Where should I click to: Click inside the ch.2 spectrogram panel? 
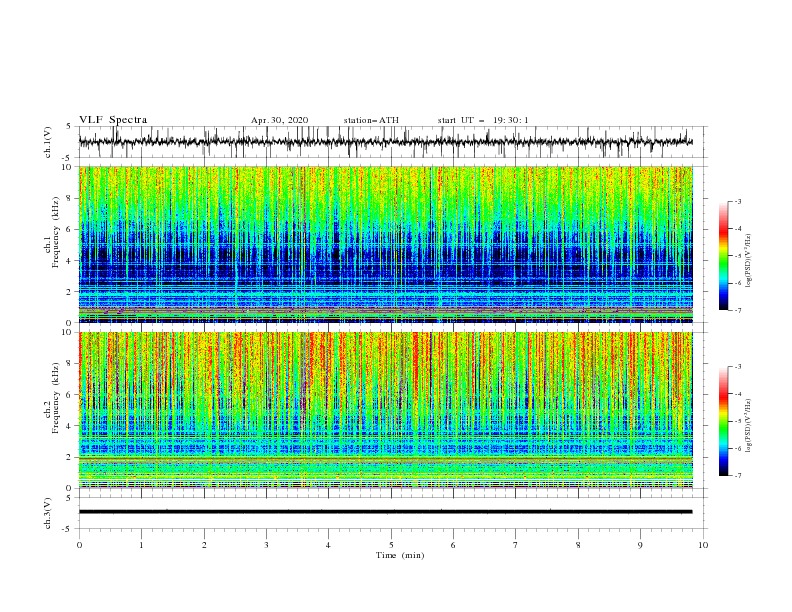(385, 410)
